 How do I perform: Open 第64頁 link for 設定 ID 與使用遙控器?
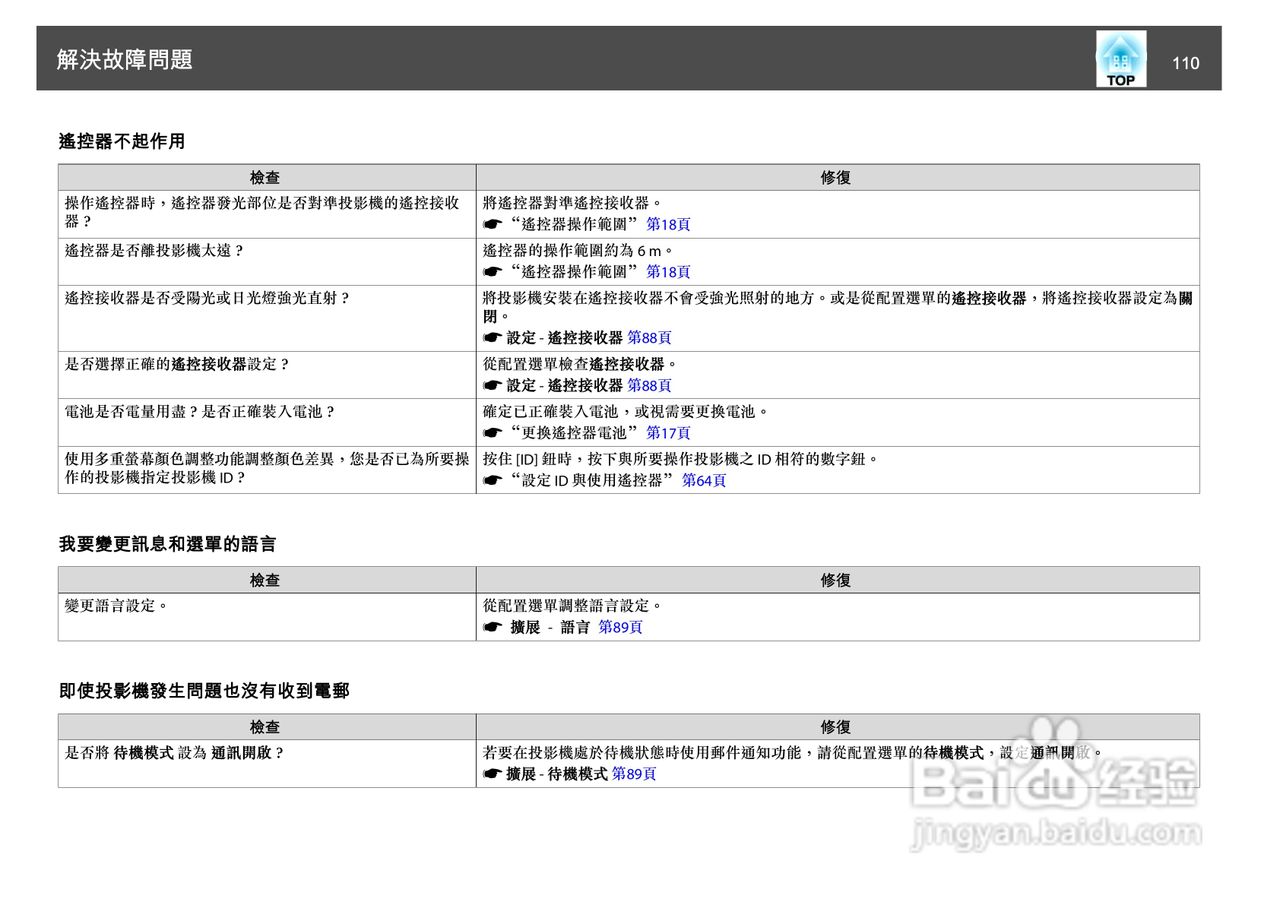click(704, 480)
